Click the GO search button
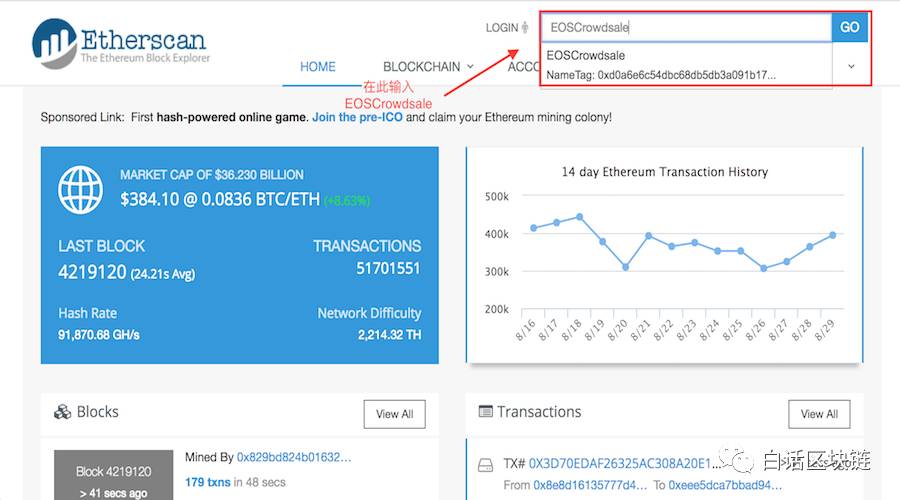 pos(849,27)
